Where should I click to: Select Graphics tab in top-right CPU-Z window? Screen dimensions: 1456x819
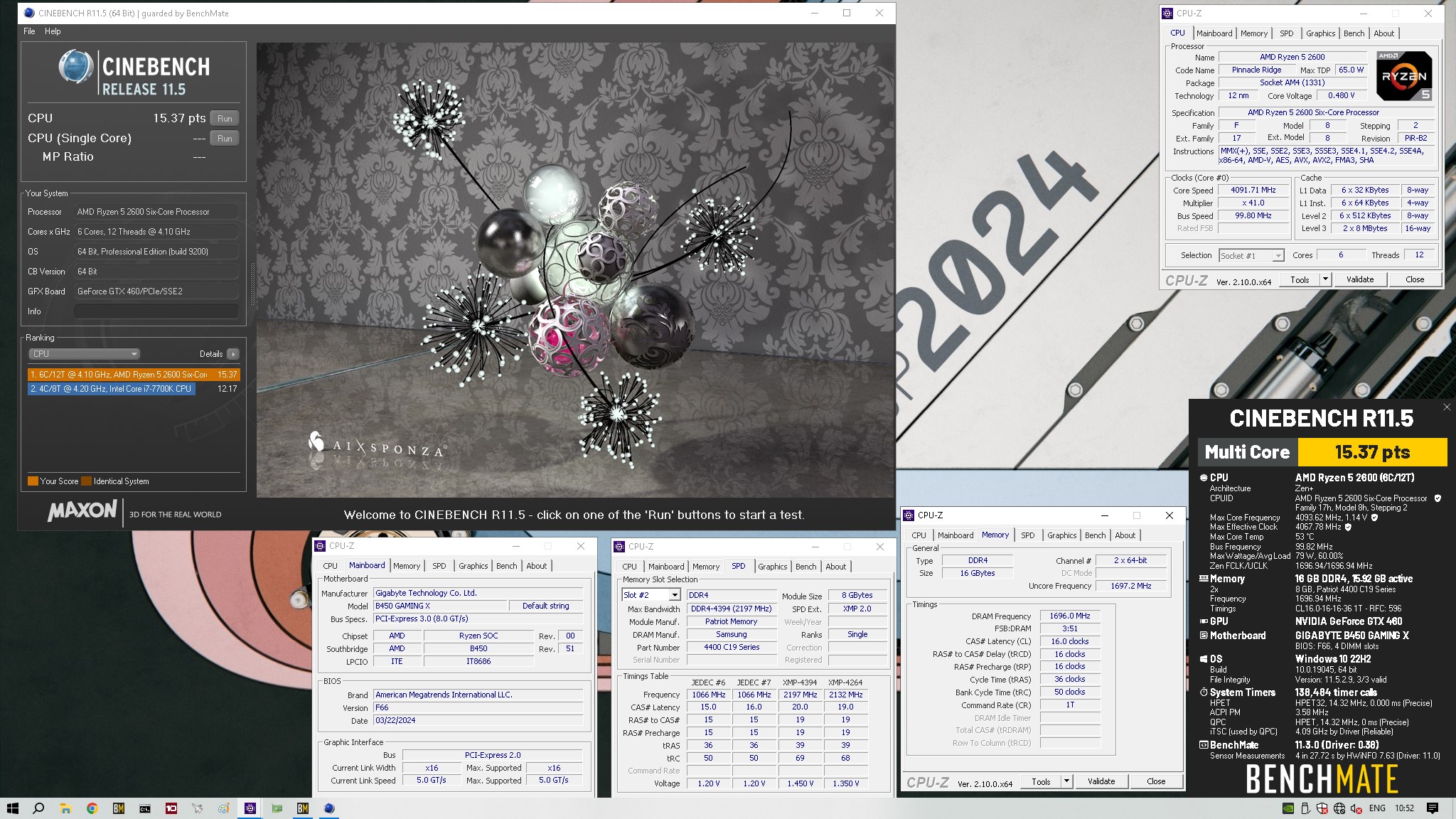1320,33
